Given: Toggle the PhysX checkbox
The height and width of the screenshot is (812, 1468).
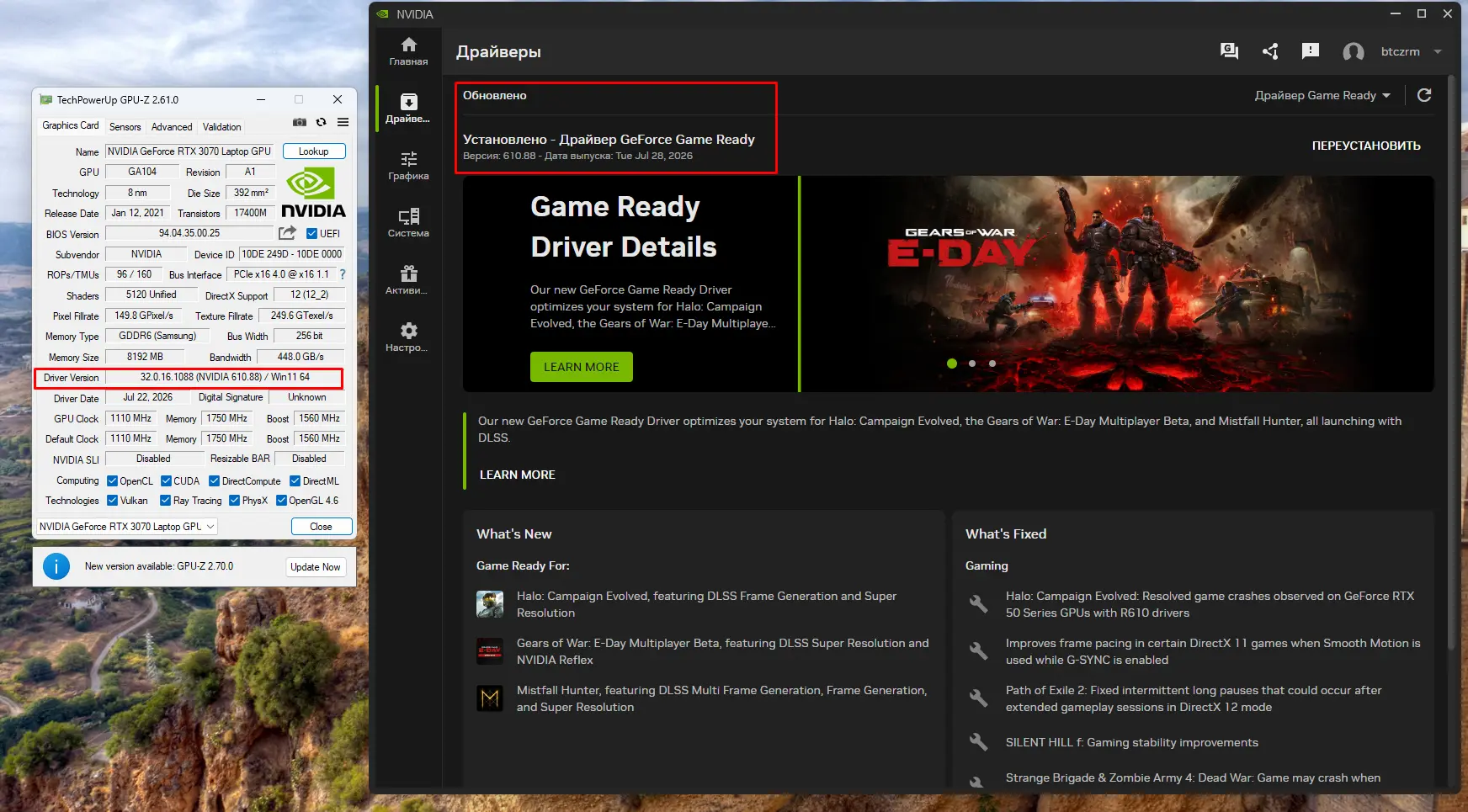Looking at the screenshot, I should 235,501.
